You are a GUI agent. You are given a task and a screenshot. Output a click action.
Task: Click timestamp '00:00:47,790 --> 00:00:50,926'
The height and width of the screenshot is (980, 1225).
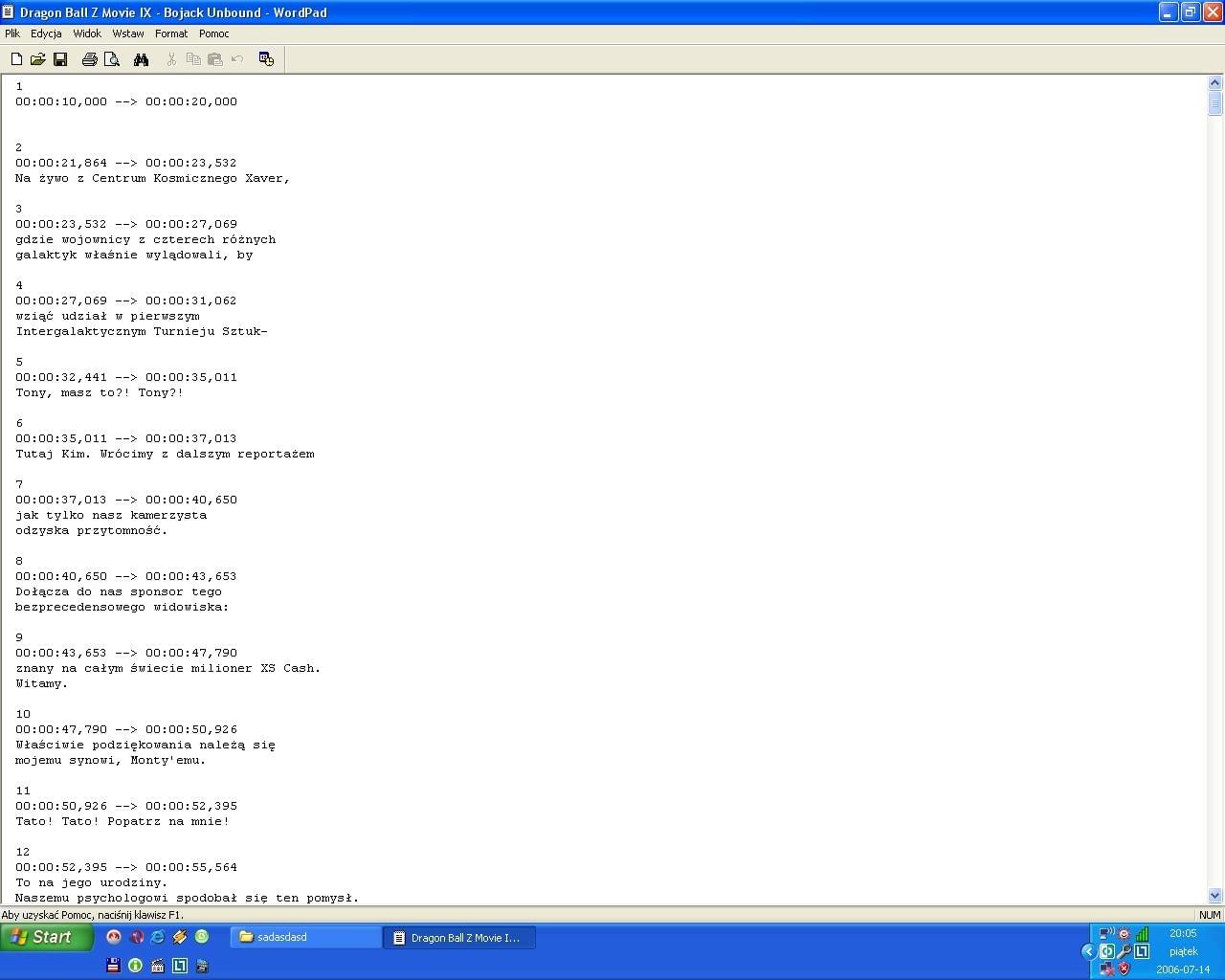(126, 729)
